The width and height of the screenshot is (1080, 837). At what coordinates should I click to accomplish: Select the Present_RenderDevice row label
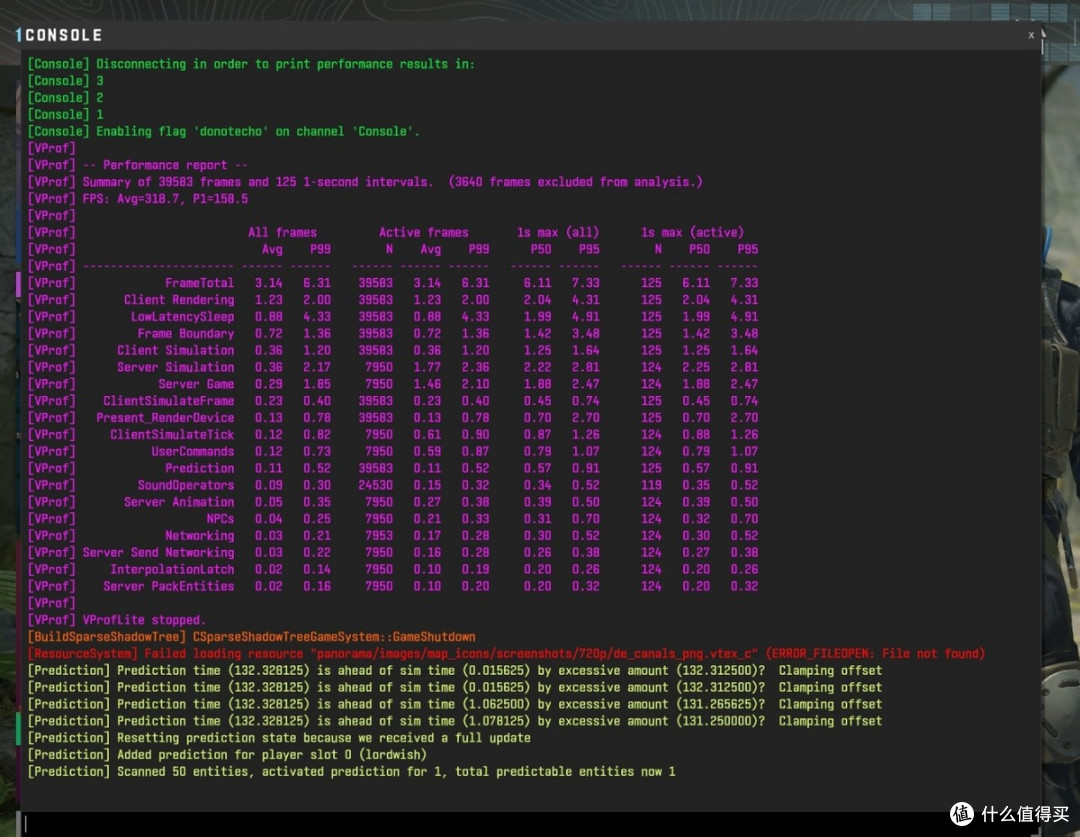pyautogui.click(x=165, y=418)
